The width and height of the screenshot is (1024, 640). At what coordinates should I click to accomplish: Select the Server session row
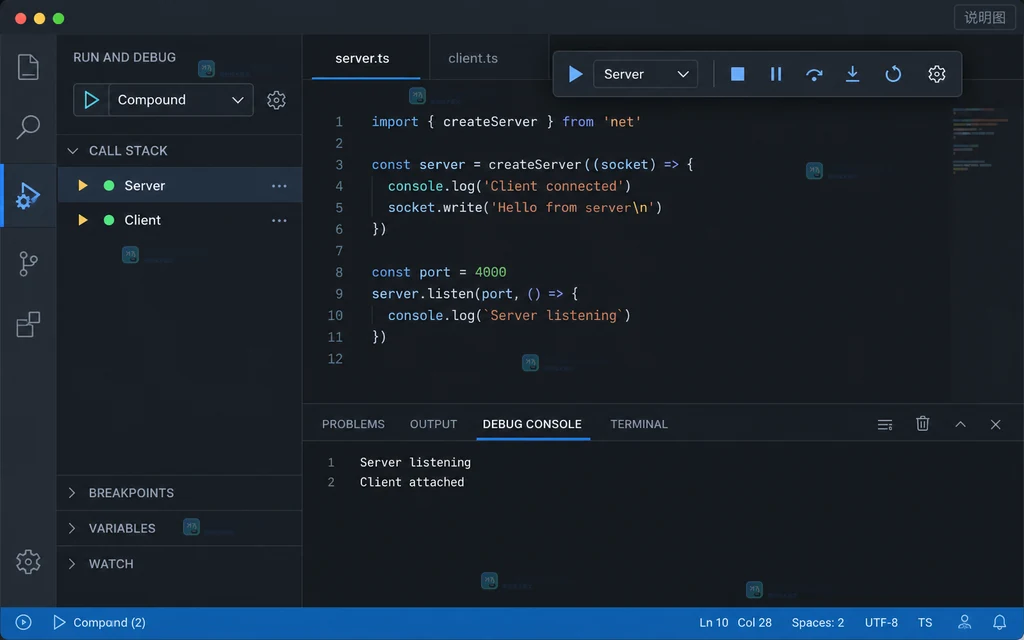click(x=180, y=185)
